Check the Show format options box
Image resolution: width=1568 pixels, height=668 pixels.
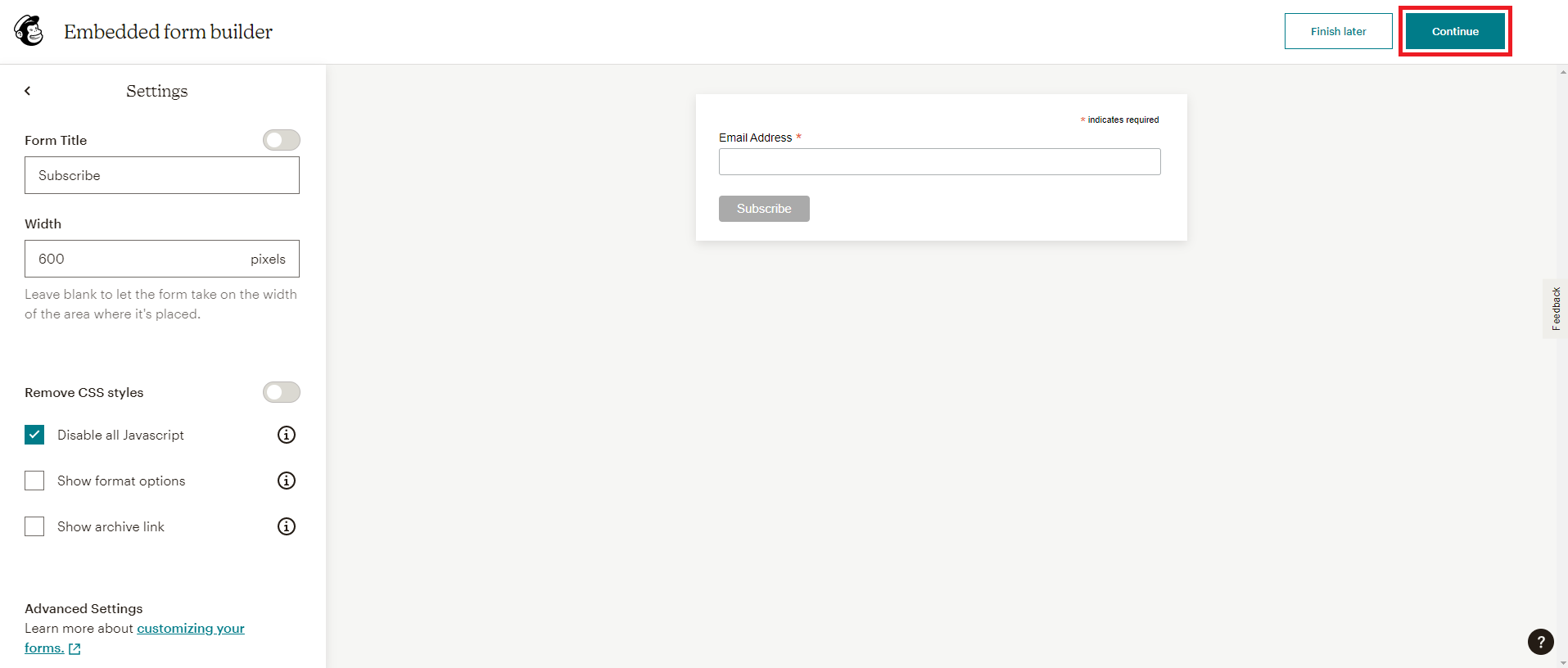click(34, 481)
